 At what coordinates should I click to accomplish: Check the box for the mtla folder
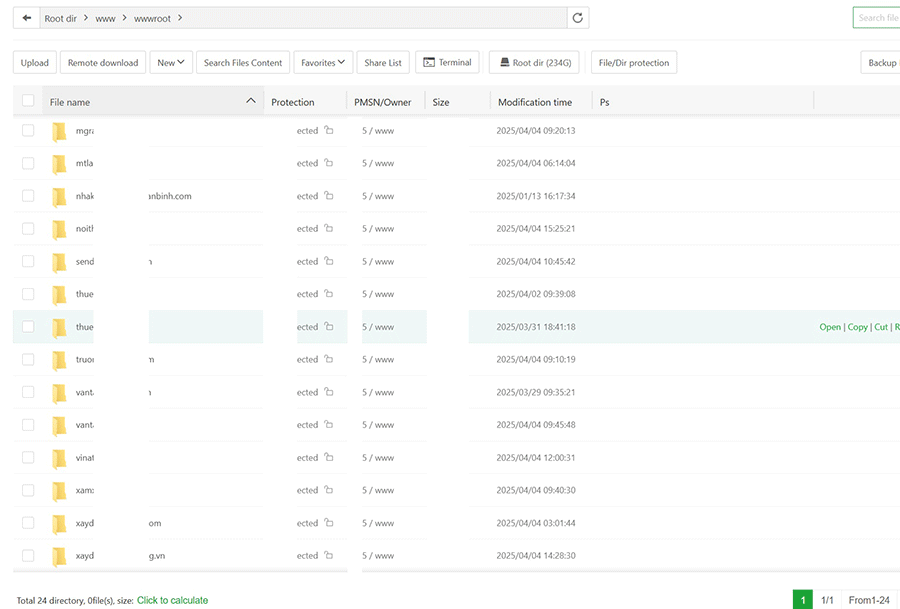(x=28, y=163)
